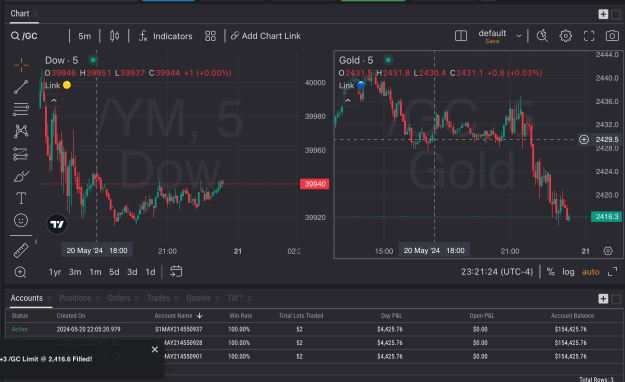Select the brush drawing tool
The image size is (625, 382).
pos(21,176)
